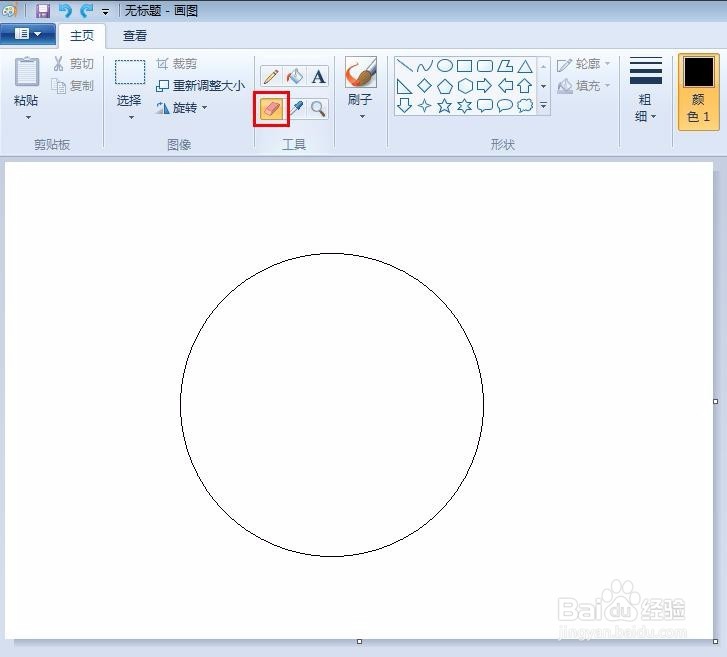Choose the Rounded rectangular callout shape

(485, 106)
